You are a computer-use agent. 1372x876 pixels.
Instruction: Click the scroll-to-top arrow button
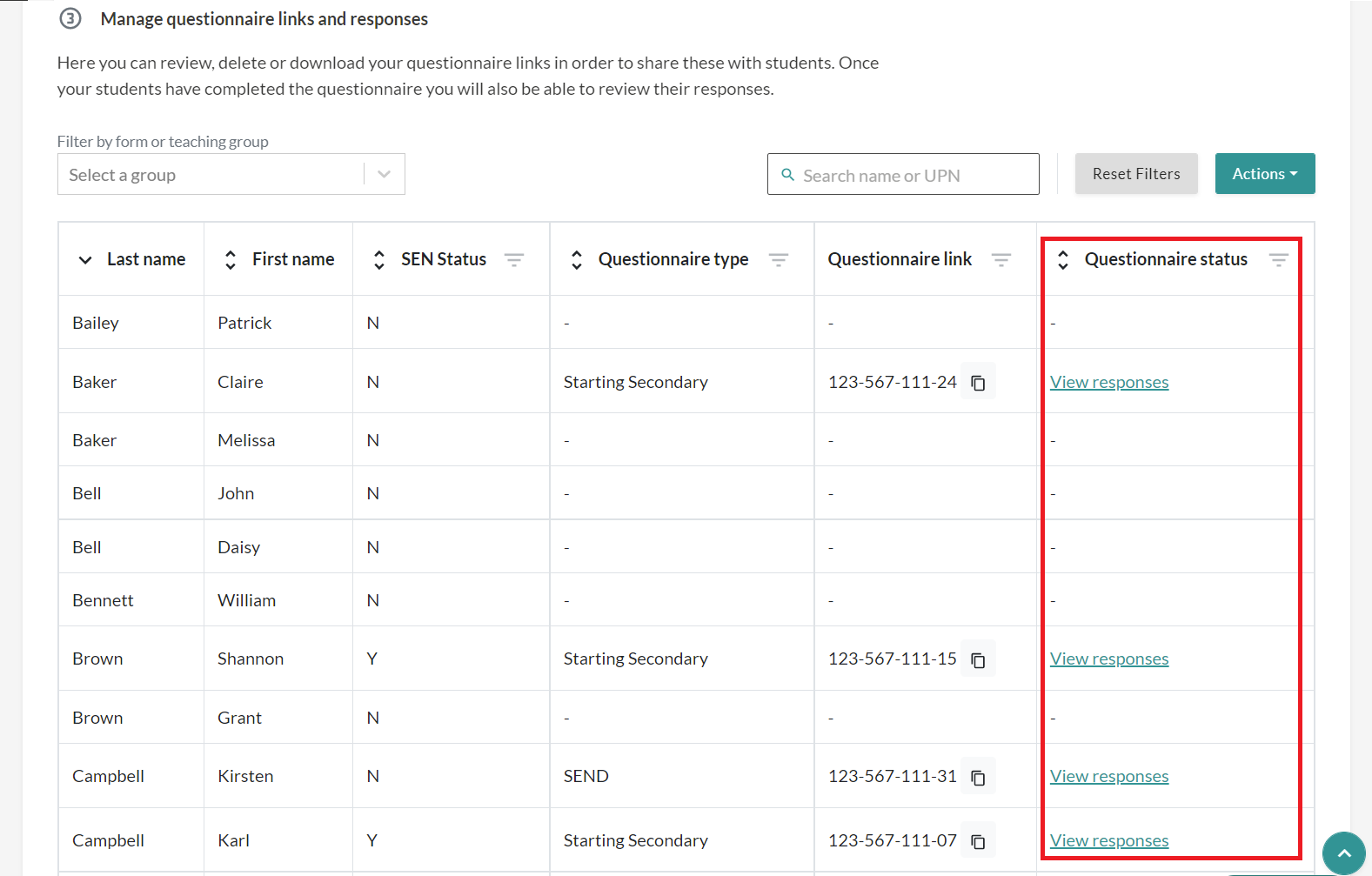1344,853
